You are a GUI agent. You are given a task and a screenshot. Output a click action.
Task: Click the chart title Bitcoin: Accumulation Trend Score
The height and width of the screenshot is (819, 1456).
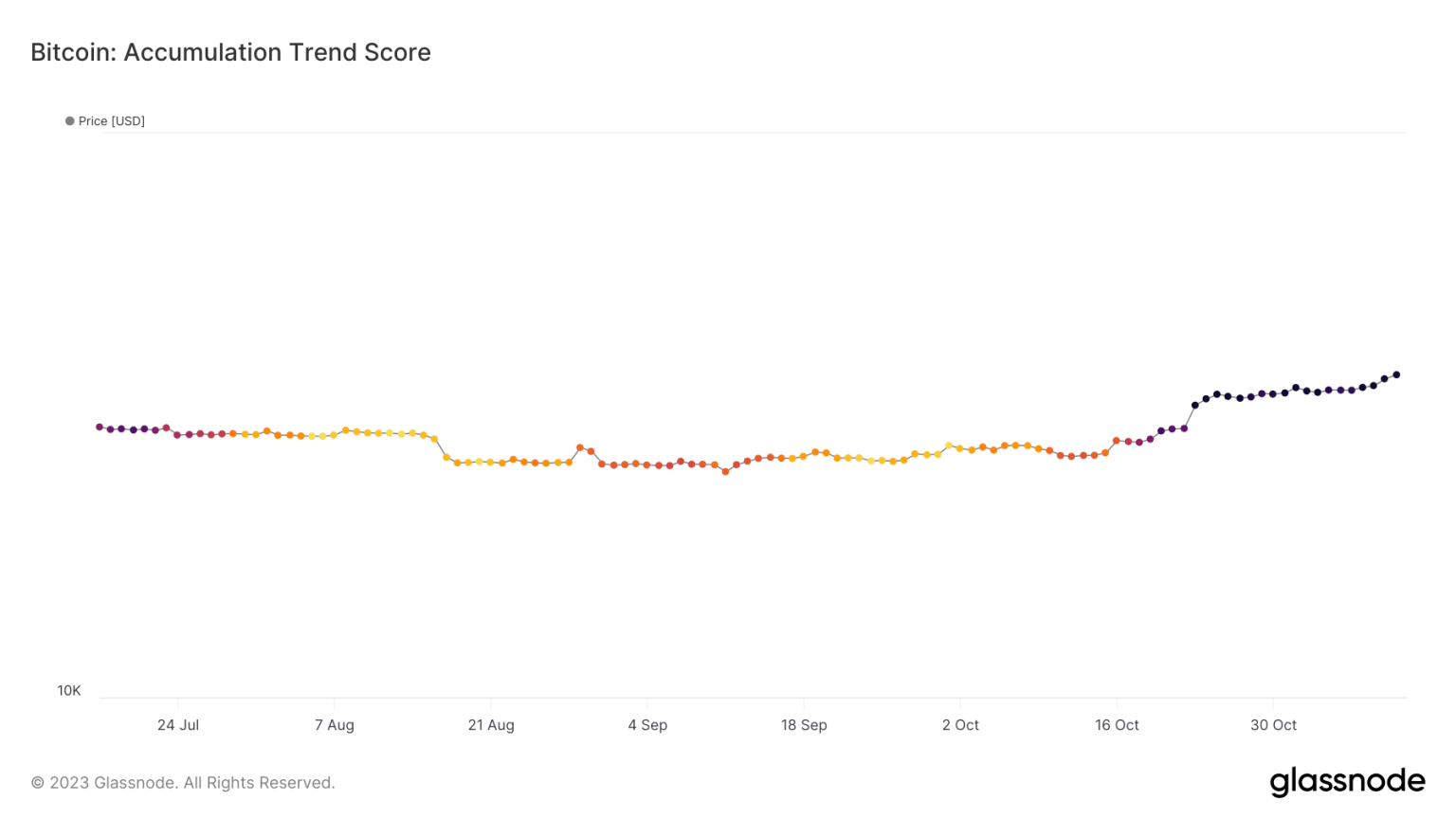230,52
